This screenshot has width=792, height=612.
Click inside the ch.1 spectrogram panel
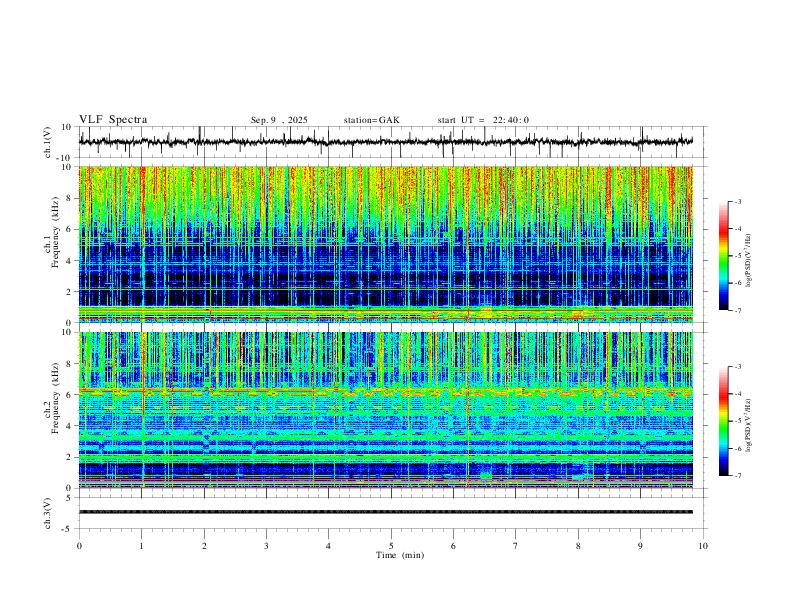(386, 244)
